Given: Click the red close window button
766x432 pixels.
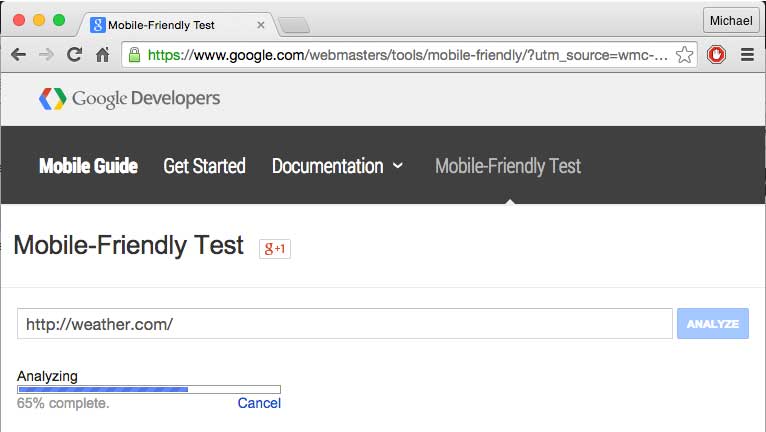Looking at the screenshot, I should coord(19,20).
